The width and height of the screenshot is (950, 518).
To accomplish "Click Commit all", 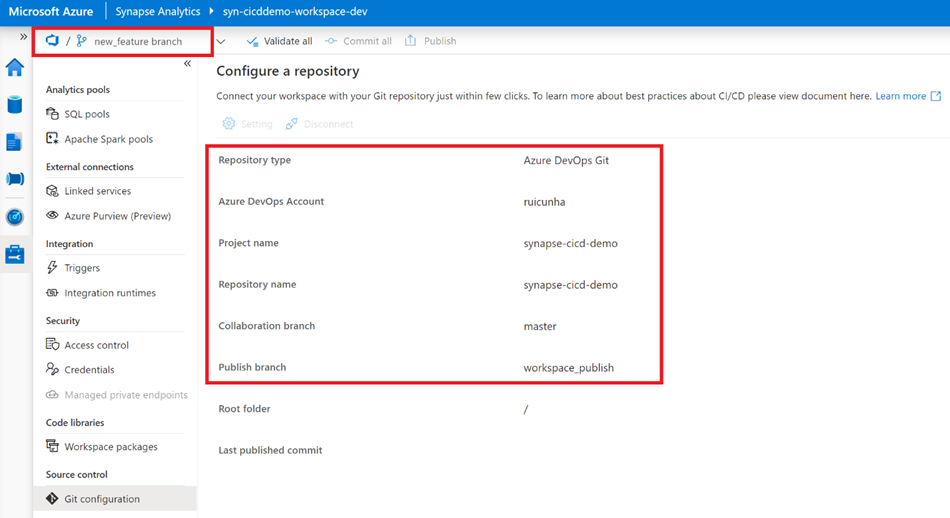I will (x=358, y=41).
